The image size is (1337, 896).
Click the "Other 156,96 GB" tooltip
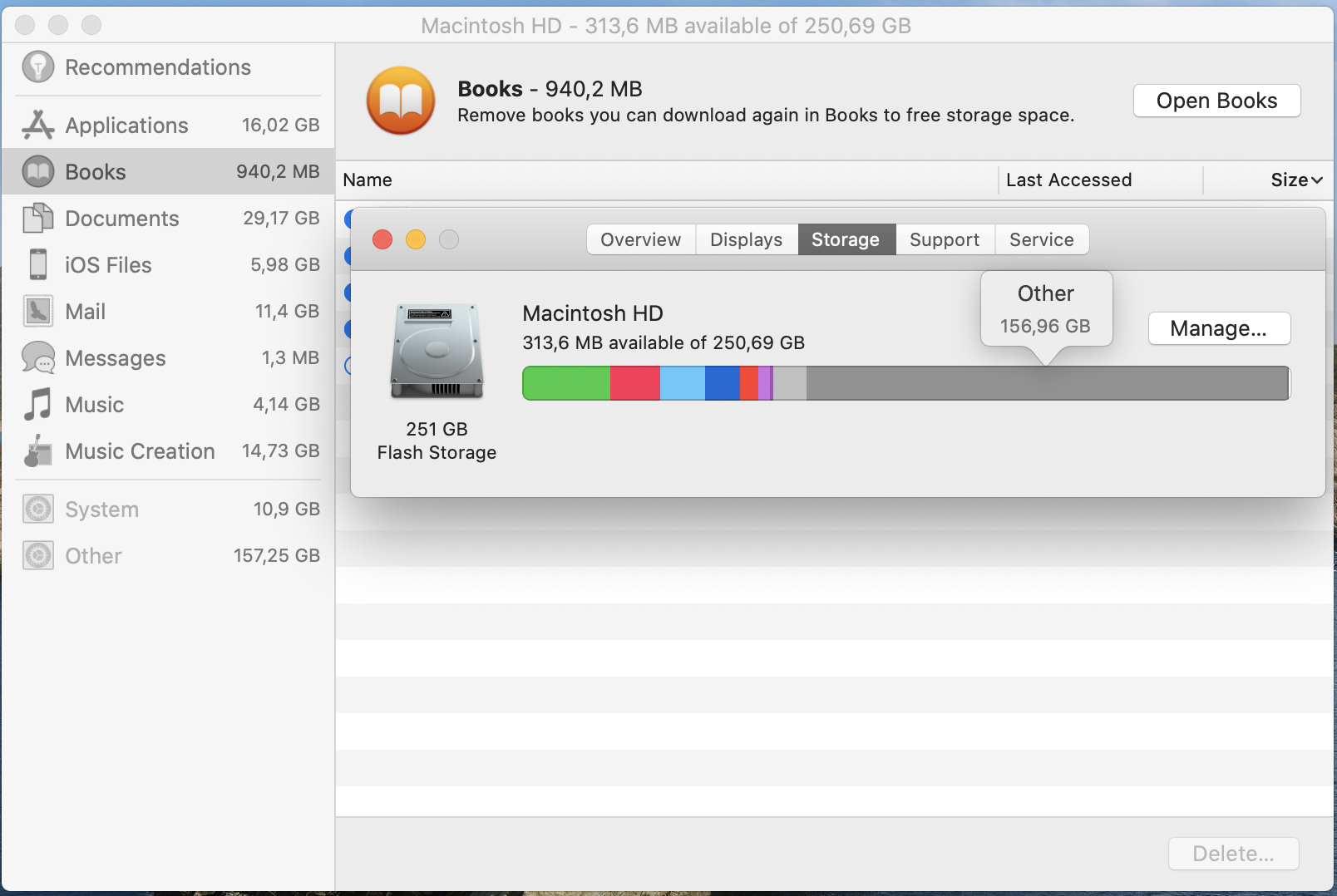tap(1046, 309)
